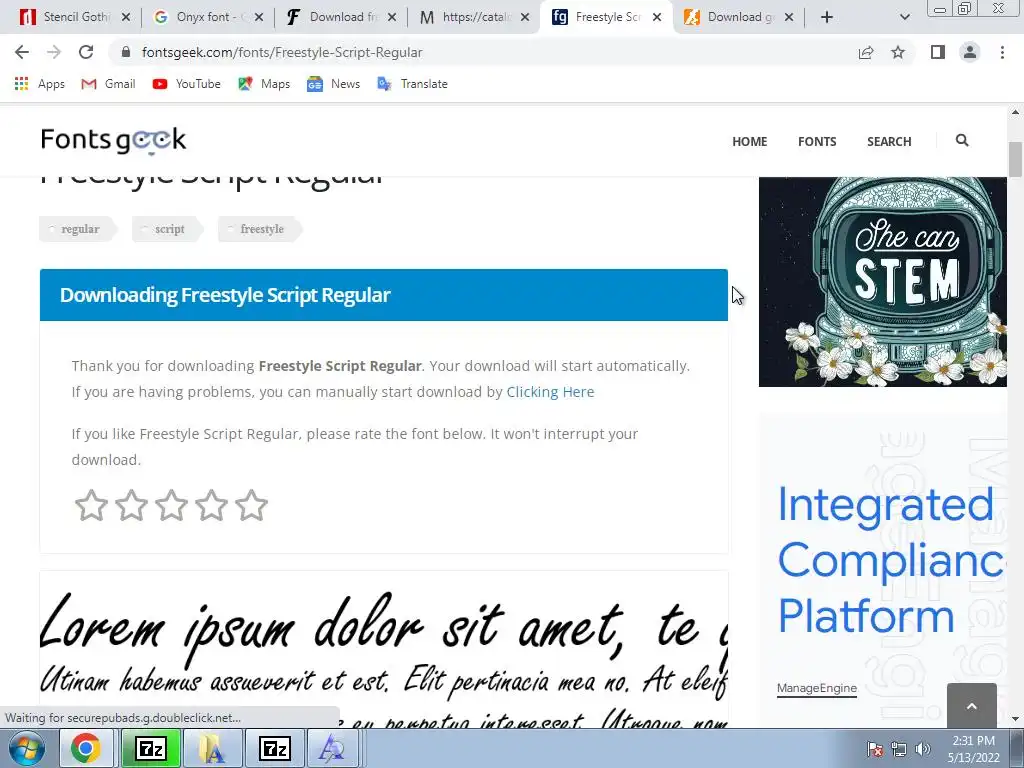The width and height of the screenshot is (1024, 768).
Task: Click the HOME navigation item
Action: 750,141
